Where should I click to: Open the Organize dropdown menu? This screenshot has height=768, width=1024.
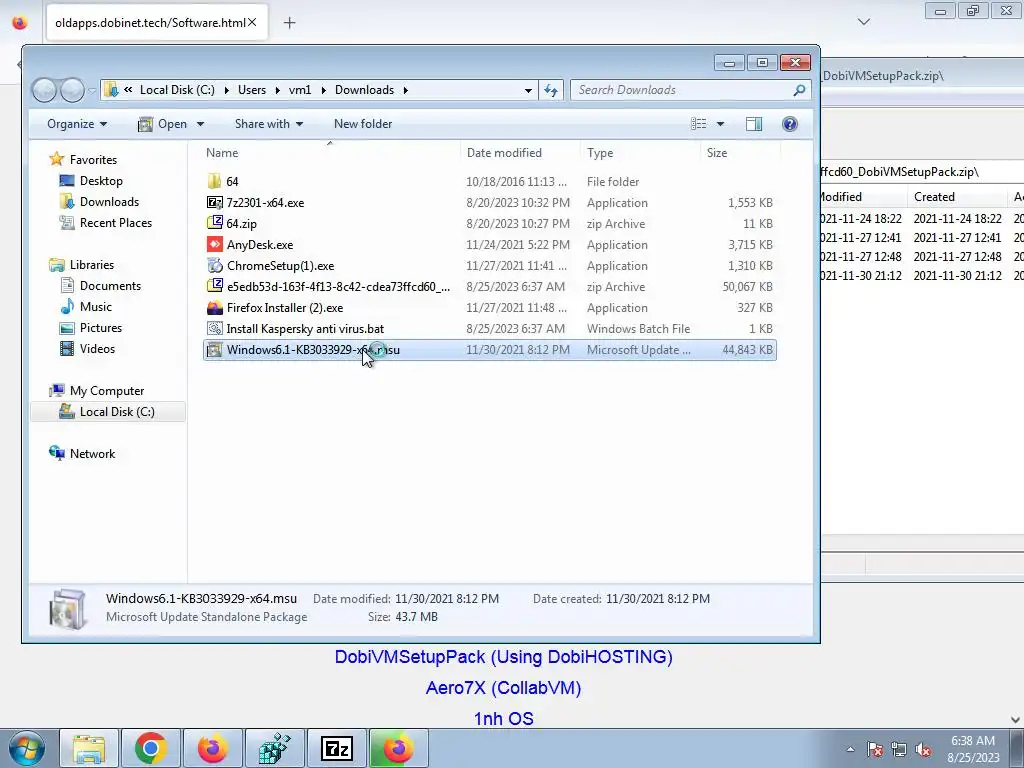click(77, 123)
